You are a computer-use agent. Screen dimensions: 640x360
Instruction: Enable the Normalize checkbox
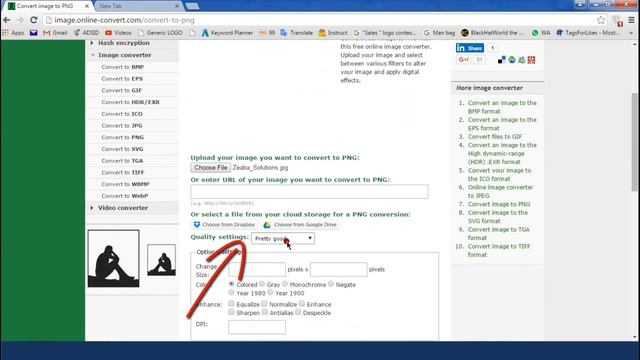[264, 303]
